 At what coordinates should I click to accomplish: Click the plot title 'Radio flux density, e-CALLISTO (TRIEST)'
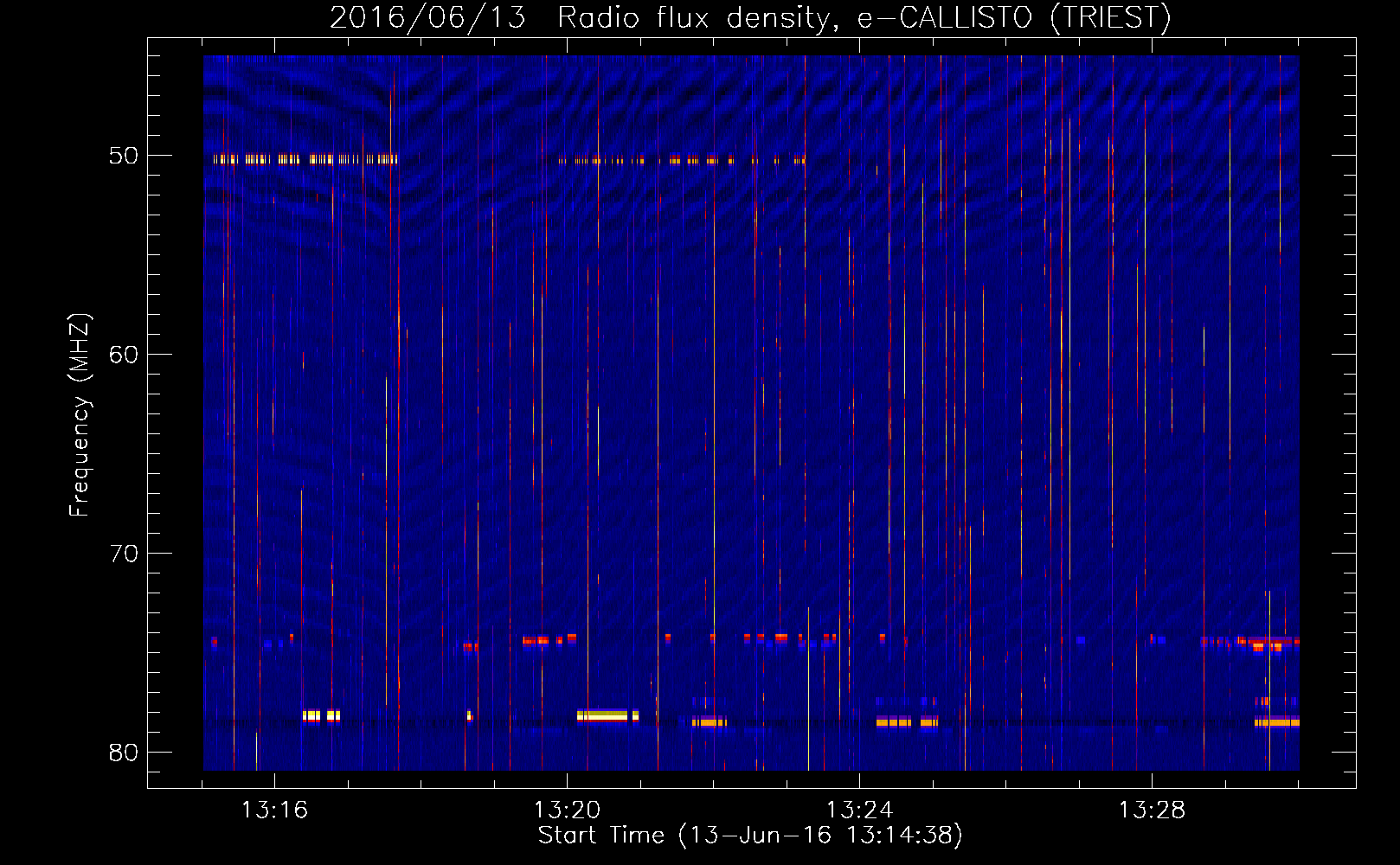pos(864,17)
